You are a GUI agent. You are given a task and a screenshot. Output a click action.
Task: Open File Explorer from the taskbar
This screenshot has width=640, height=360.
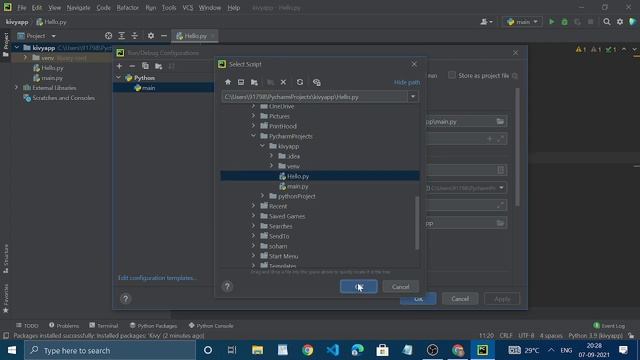click(x=258, y=350)
